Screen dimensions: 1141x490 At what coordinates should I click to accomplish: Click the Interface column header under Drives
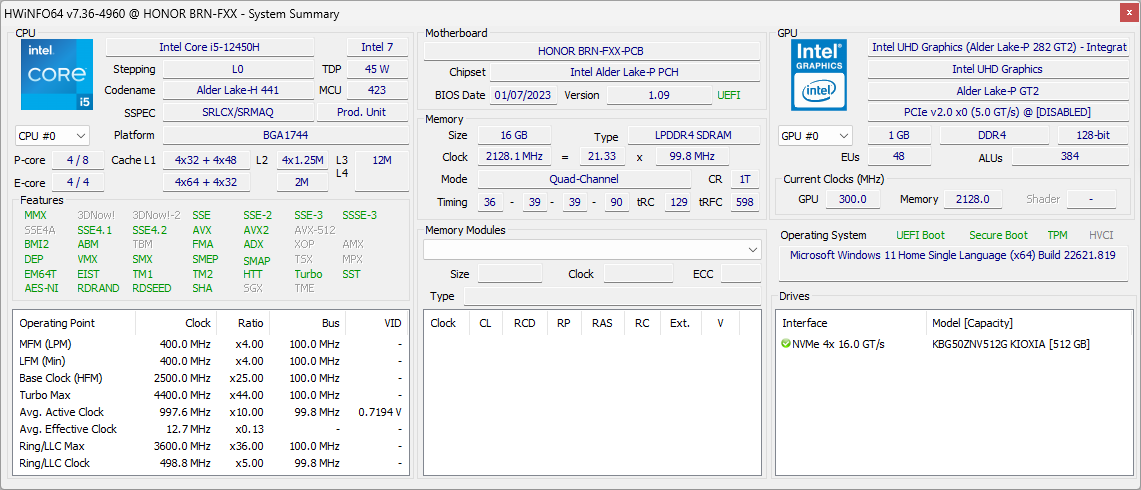pyautogui.click(x=805, y=323)
